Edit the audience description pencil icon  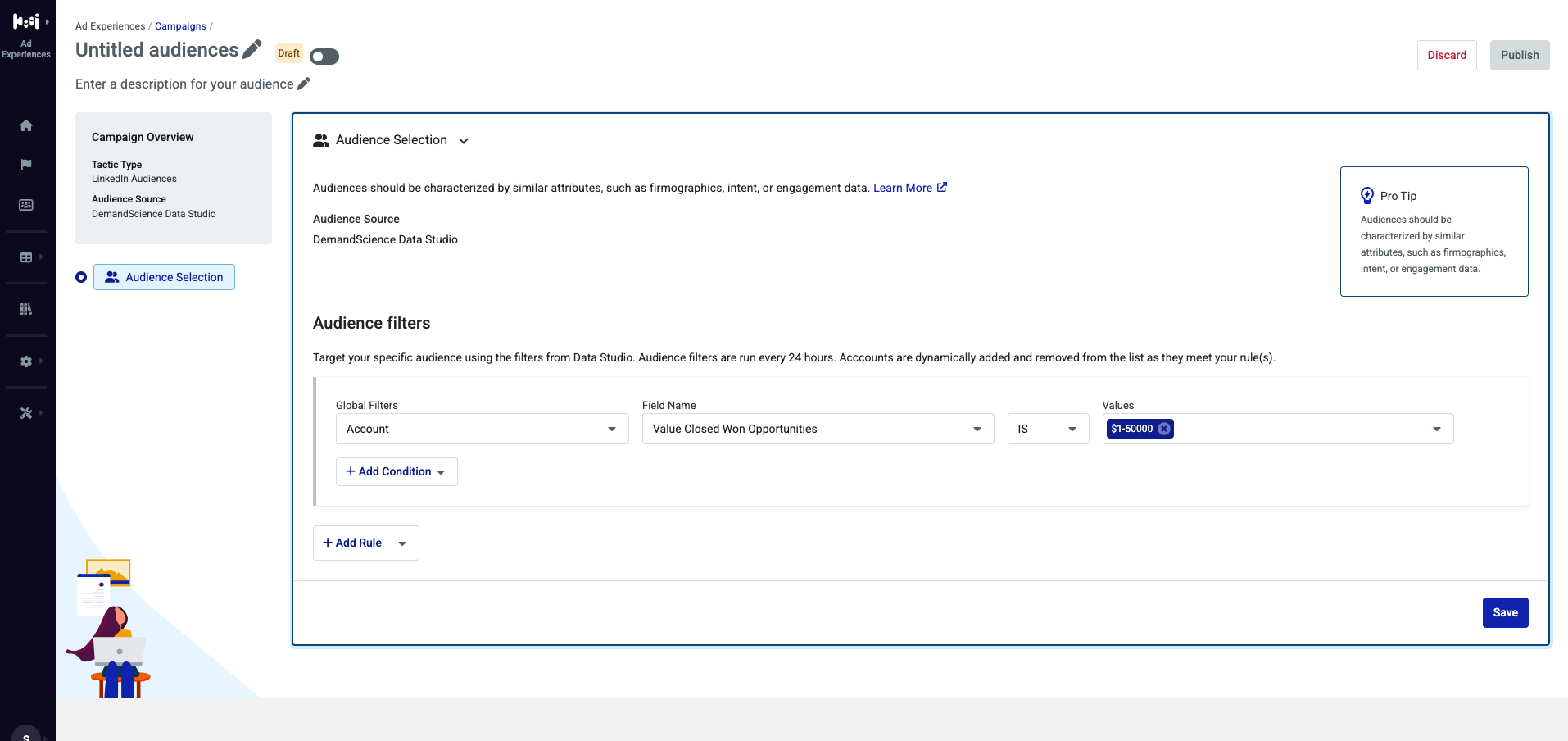click(x=304, y=84)
